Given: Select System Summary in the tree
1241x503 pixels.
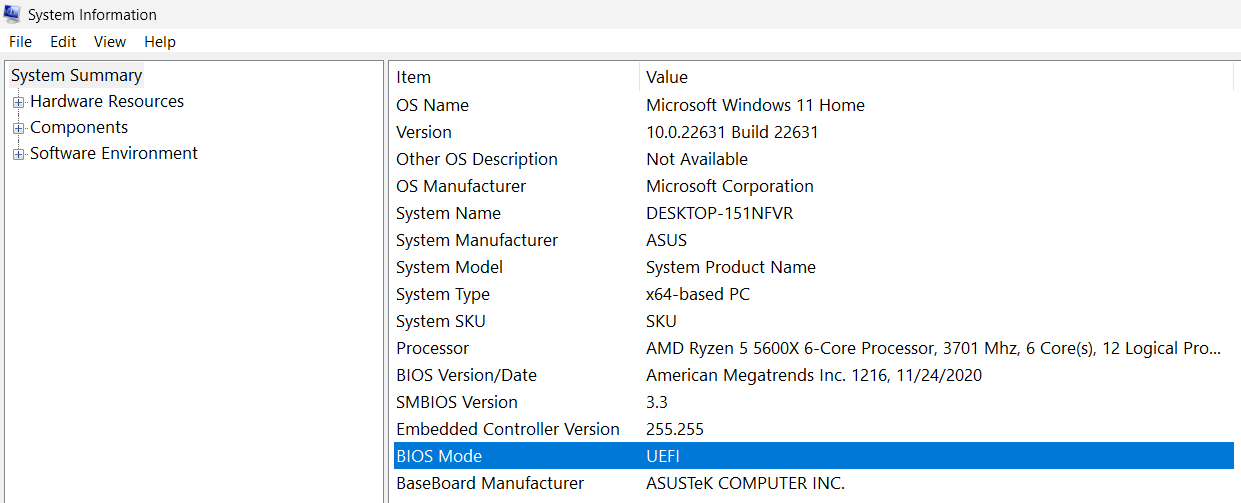Looking at the screenshot, I should [x=77, y=76].
